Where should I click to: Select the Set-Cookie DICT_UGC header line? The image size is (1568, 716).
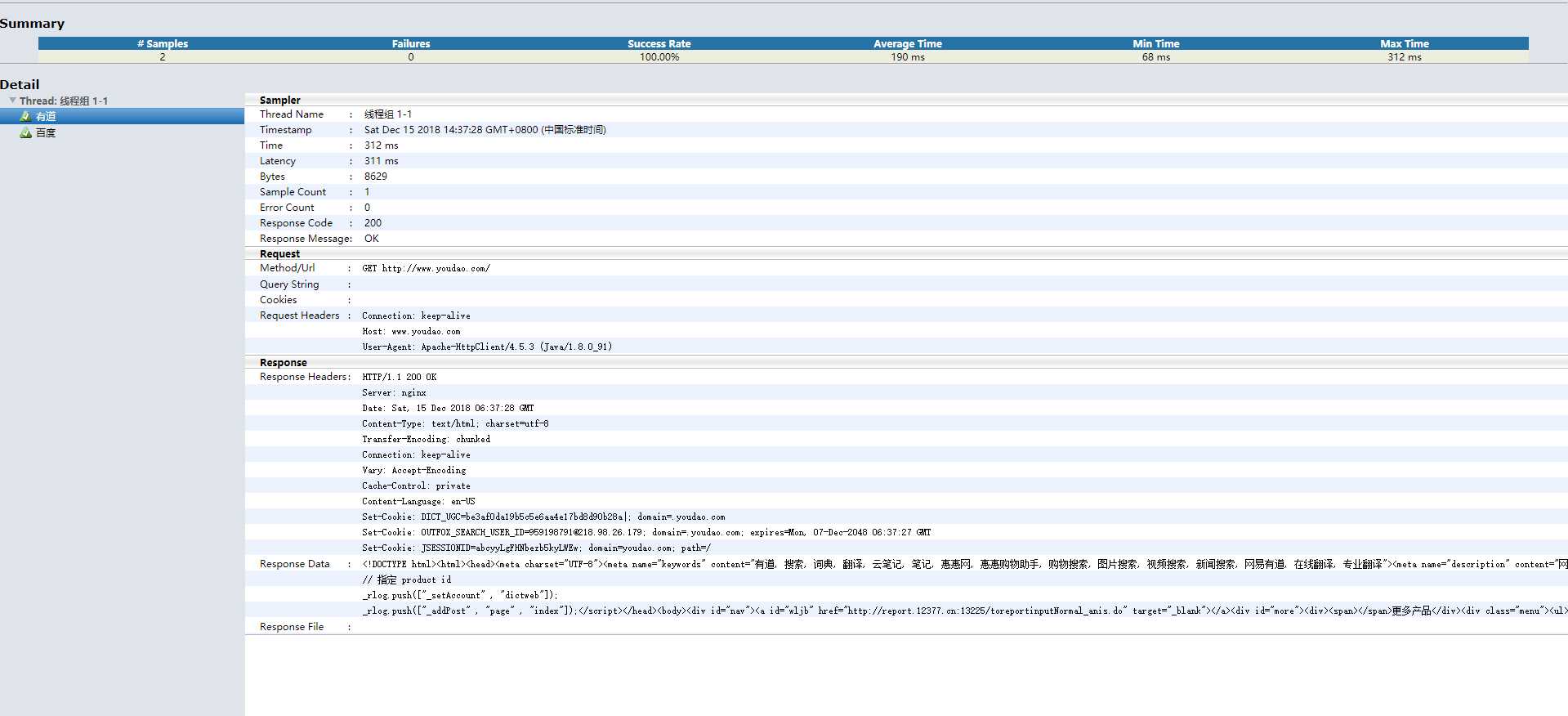pos(543,517)
